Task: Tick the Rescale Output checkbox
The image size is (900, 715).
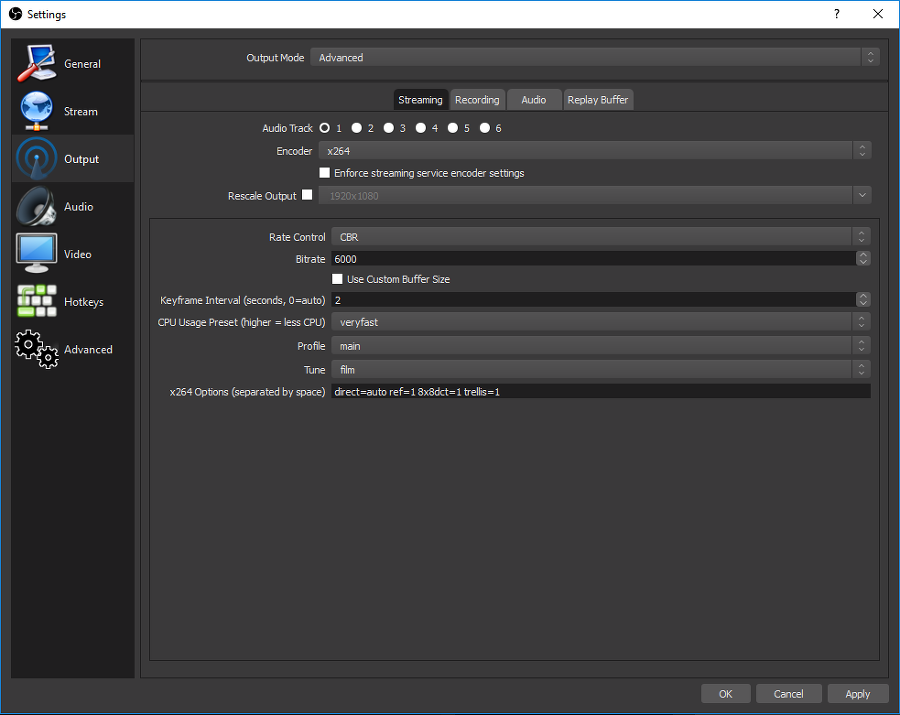Action: point(307,196)
